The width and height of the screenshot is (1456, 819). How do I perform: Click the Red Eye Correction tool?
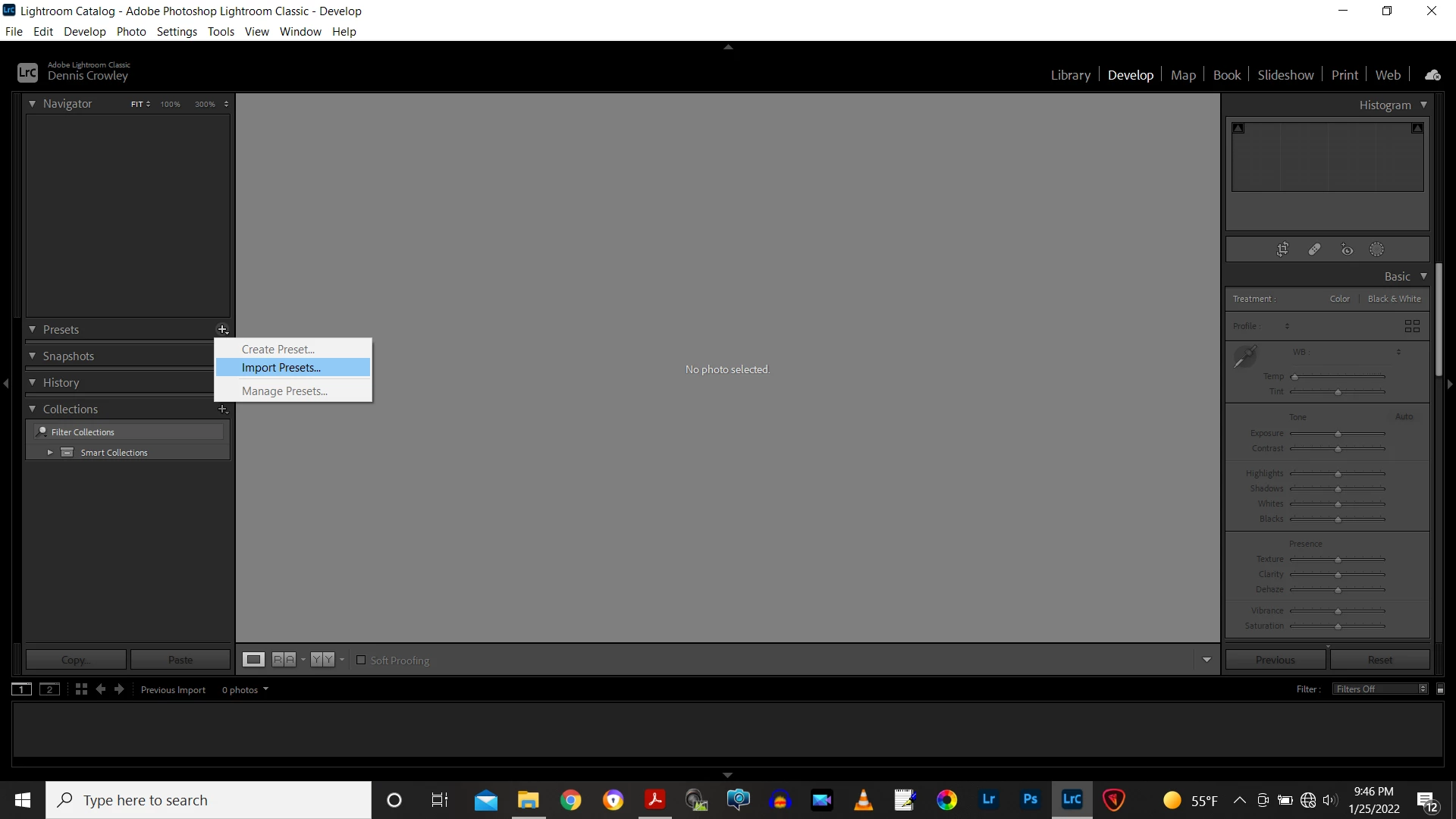point(1347,249)
